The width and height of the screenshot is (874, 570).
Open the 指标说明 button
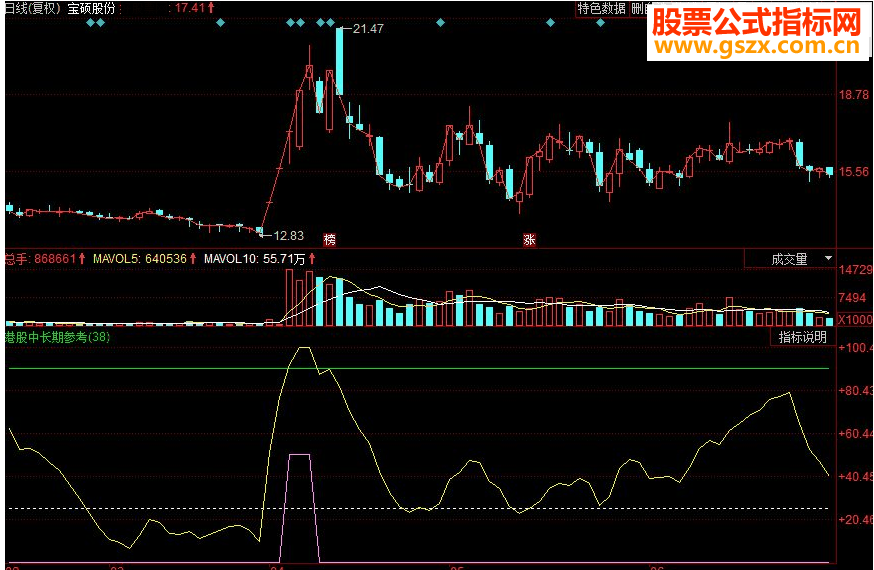pos(802,337)
